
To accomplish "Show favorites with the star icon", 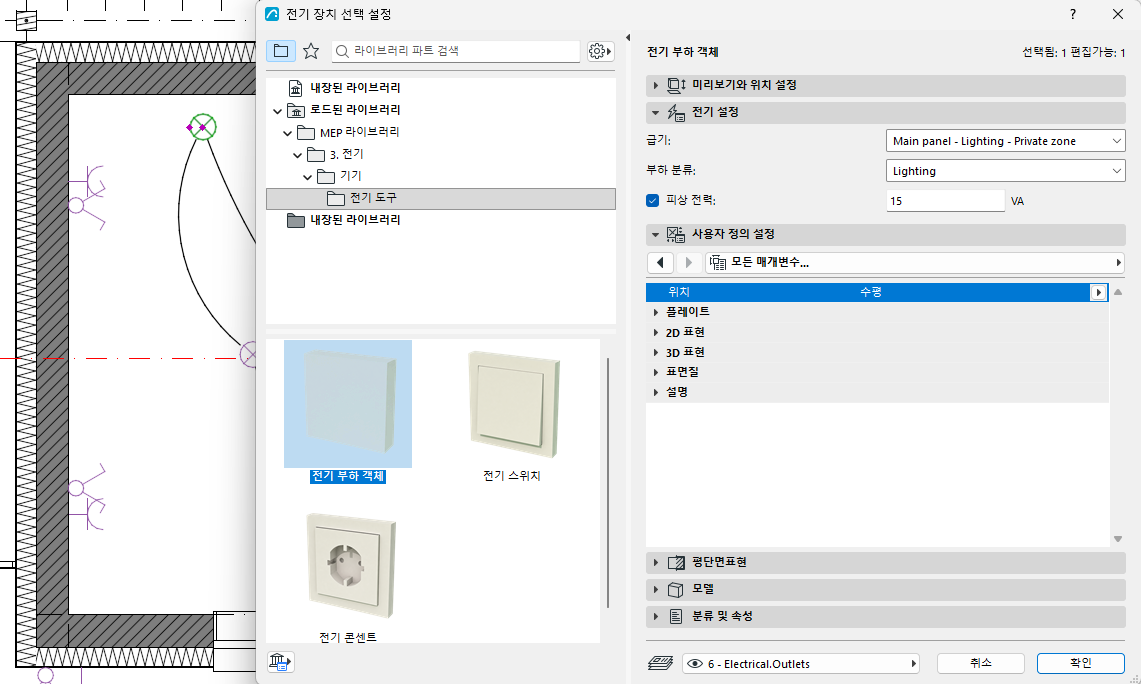I will (311, 51).
